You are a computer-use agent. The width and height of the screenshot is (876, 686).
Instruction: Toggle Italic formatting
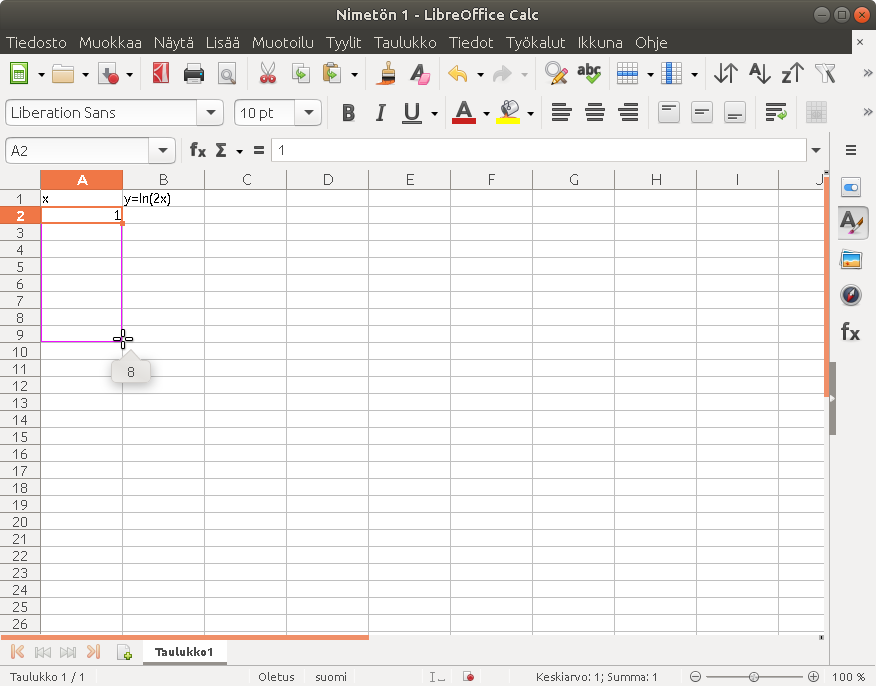click(380, 113)
